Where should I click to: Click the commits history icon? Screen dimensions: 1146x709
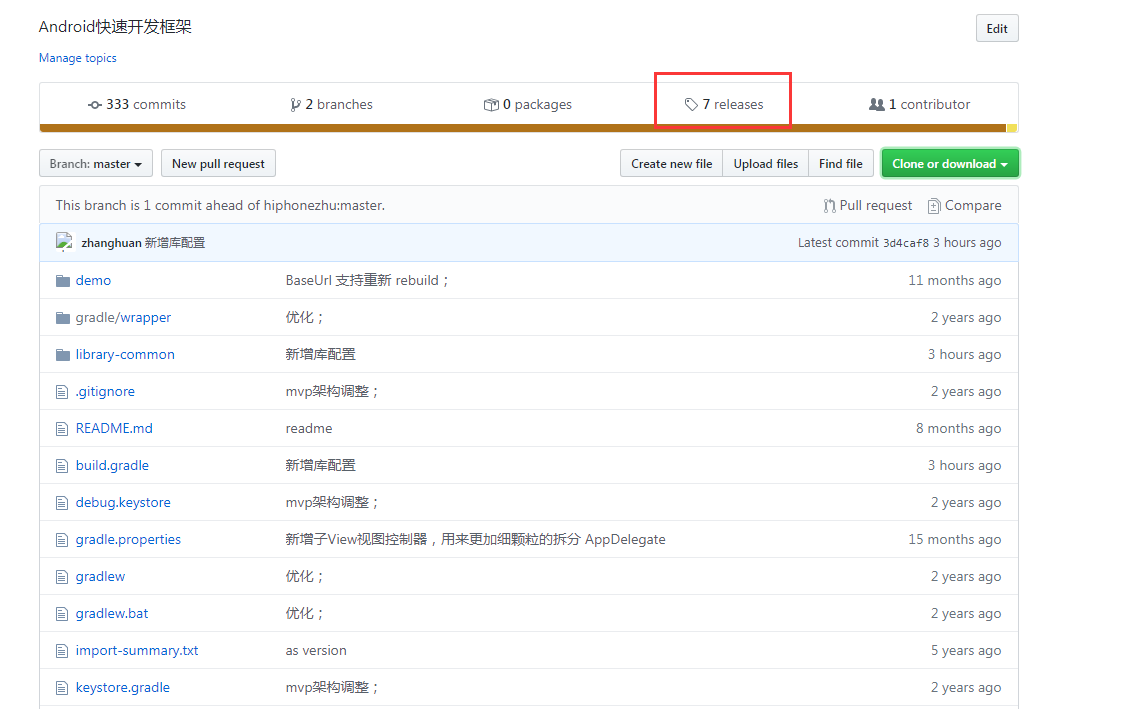tap(95, 105)
